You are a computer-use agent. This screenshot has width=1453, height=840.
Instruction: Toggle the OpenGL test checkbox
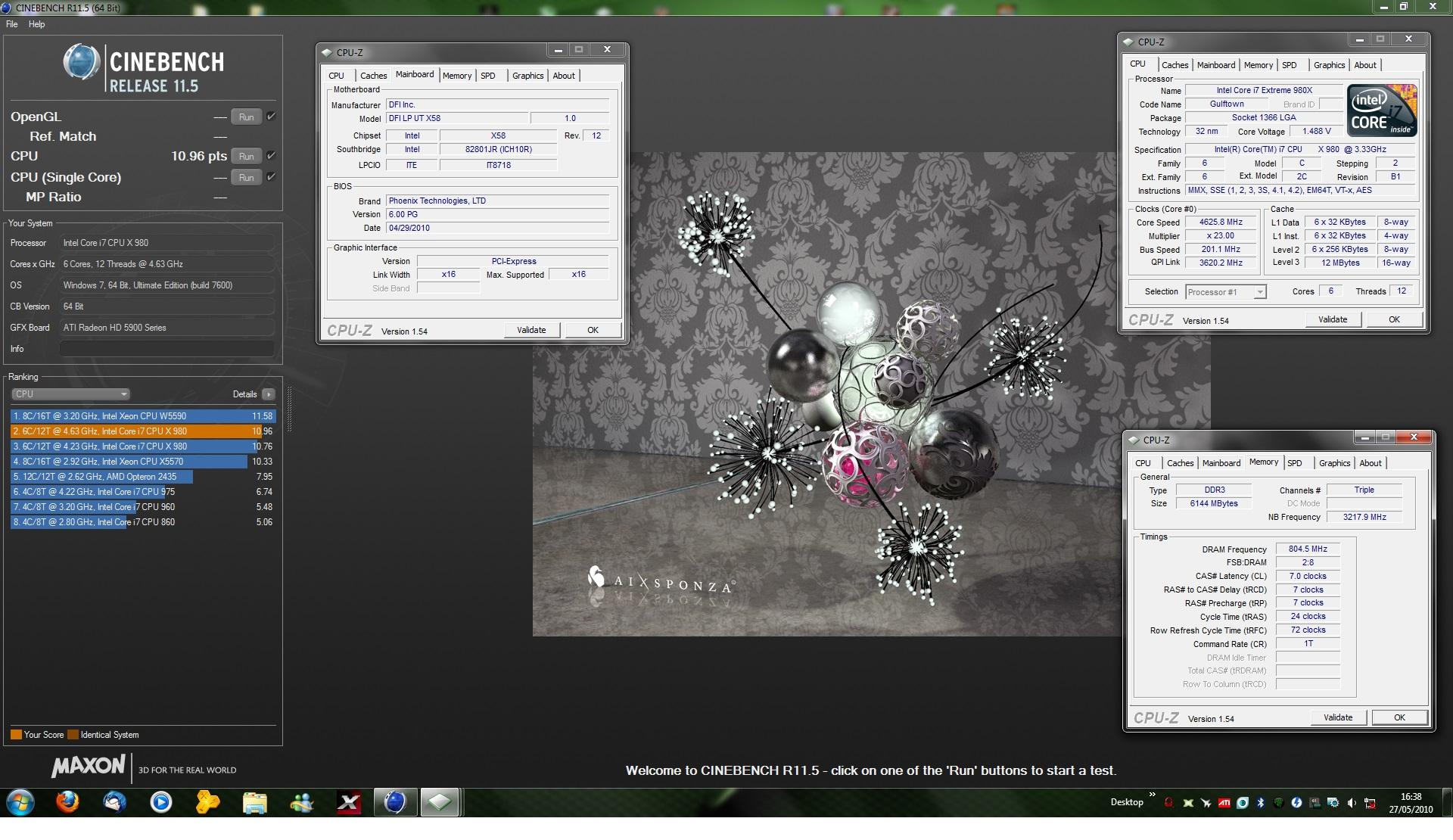[271, 117]
